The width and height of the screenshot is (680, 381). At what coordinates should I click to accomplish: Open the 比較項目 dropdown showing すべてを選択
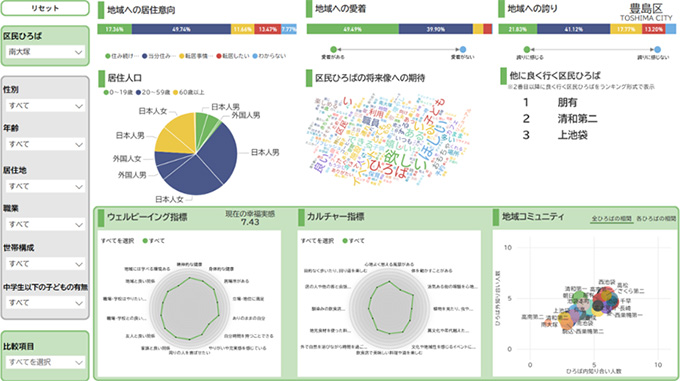pyautogui.click(x=45, y=362)
